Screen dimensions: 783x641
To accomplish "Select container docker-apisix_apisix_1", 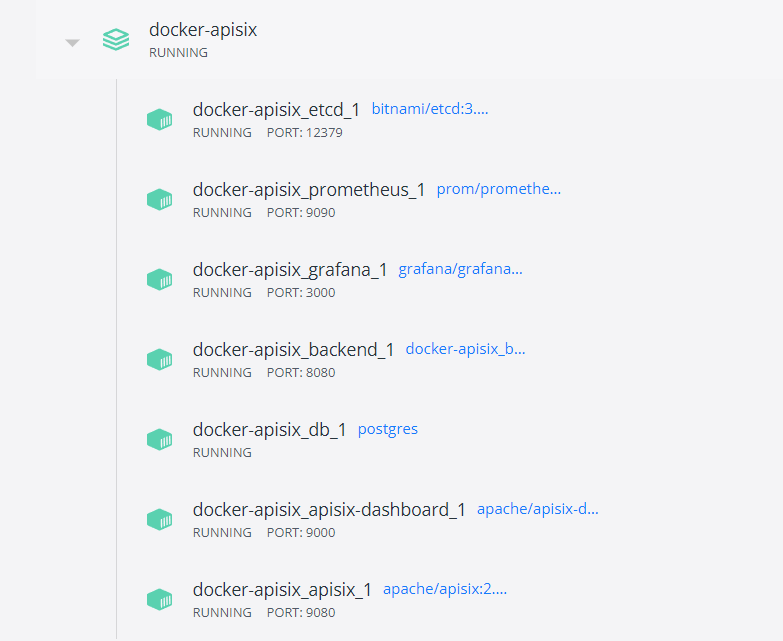I will tap(282, 590).
